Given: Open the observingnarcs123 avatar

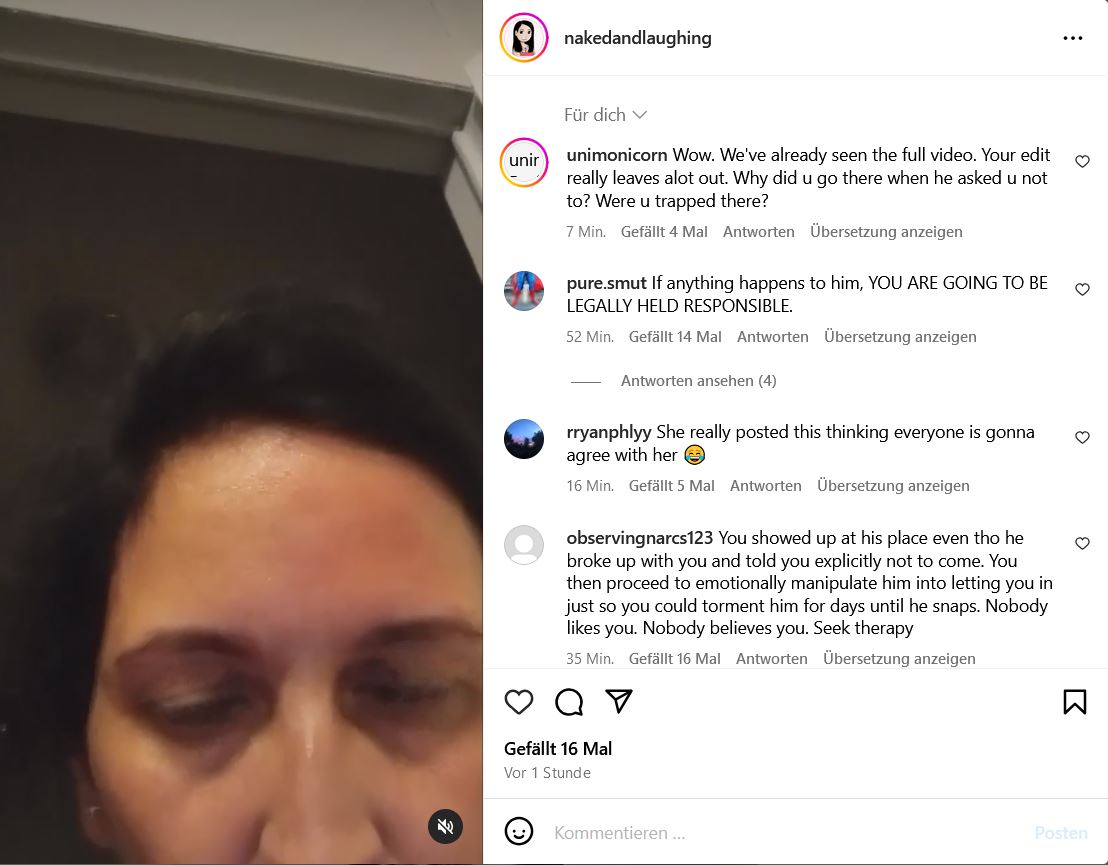Looking at the screenshot, I should click(524, 545).
